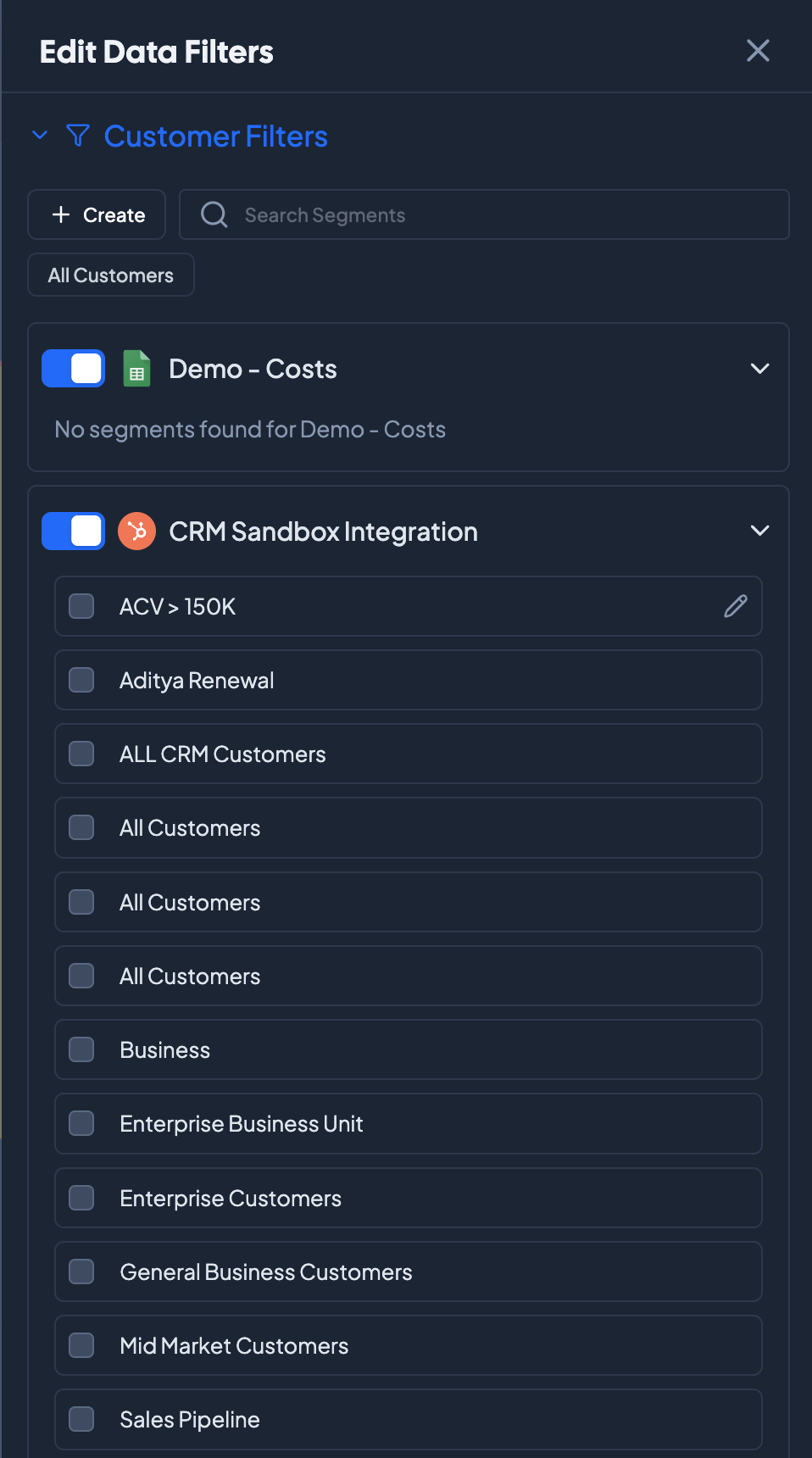The width and height of the screenshot is (812, 1458).
Task: Collapse the Customer Filters section chevron
Action: (40, 136)
